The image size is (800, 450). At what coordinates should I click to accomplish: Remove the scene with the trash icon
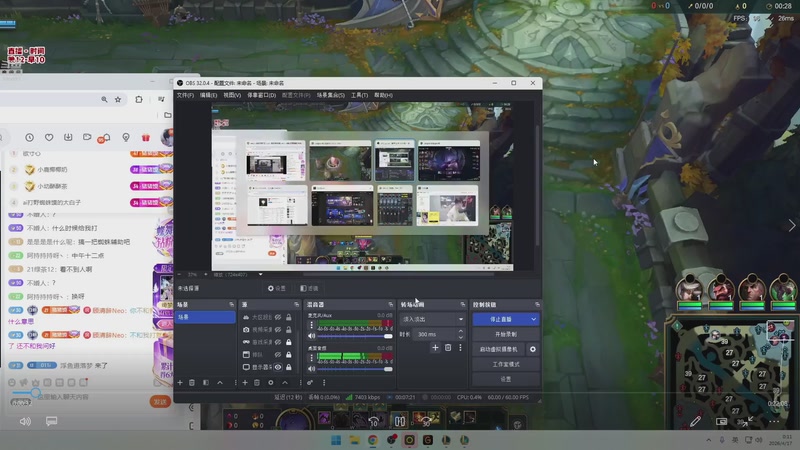pos(192,382)
